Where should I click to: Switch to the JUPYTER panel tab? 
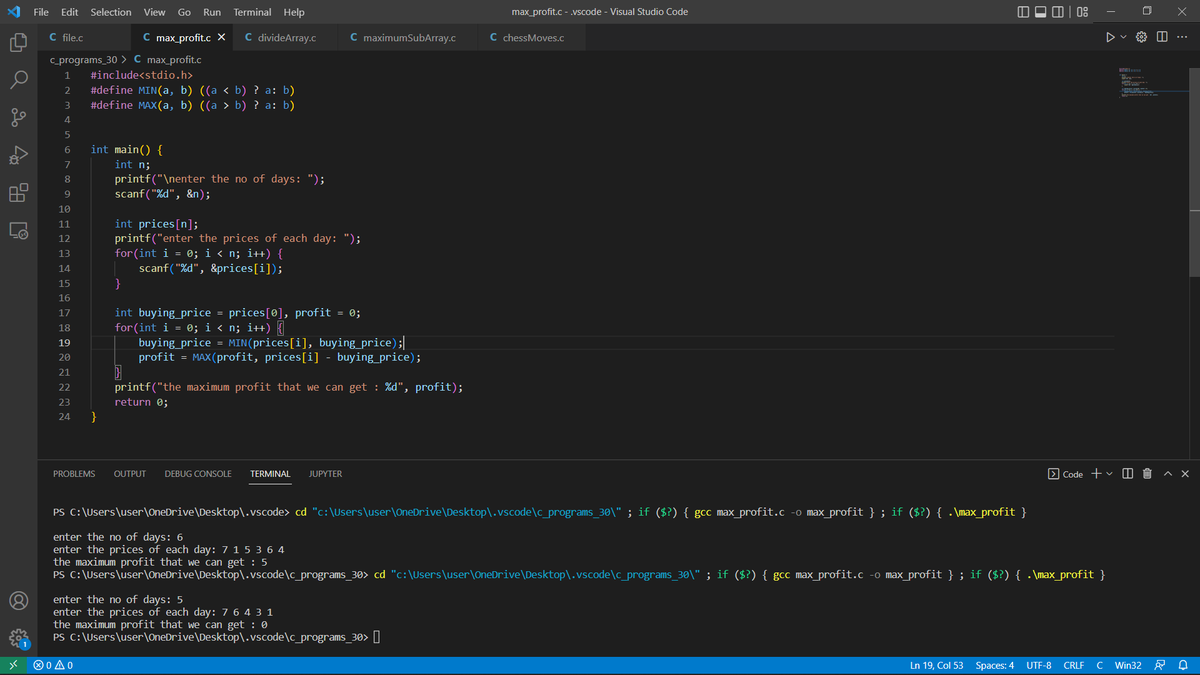coord(325,474)
